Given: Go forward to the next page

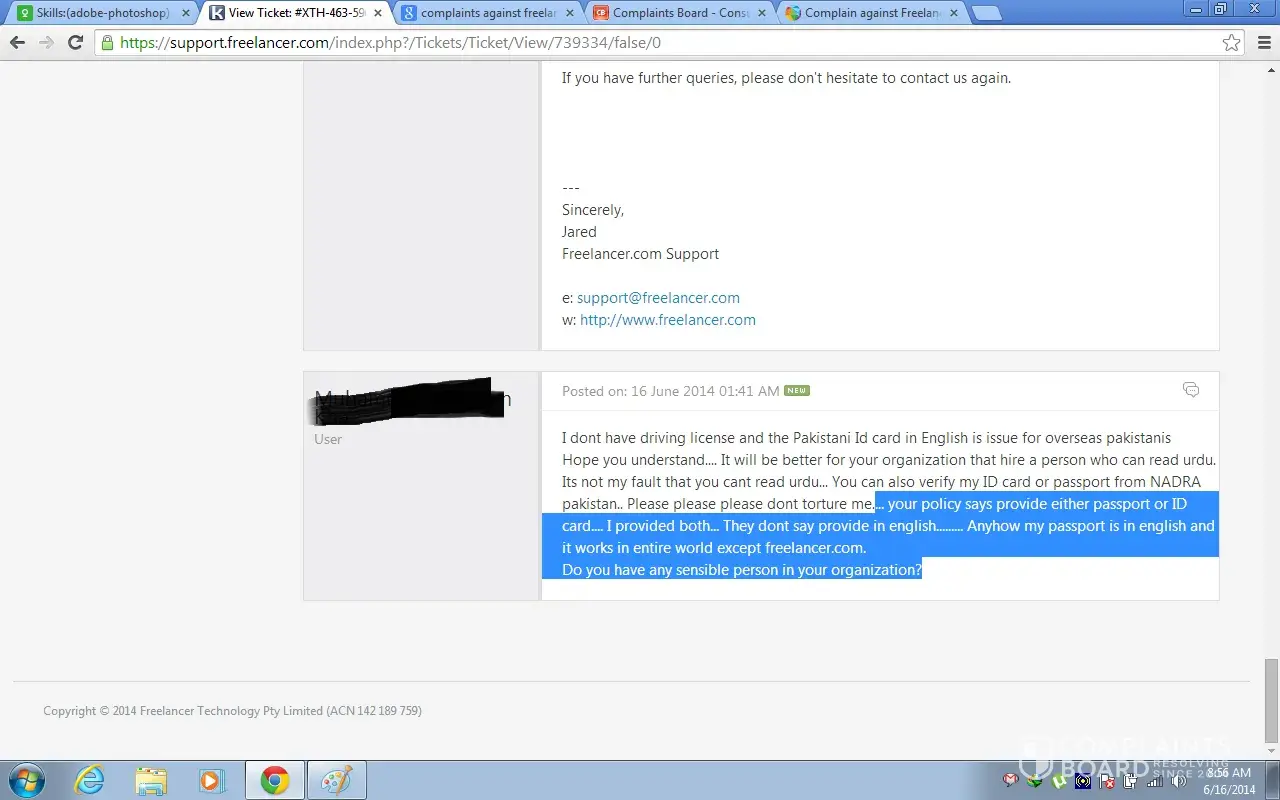Looking at the screenshot, I should 46,43.
